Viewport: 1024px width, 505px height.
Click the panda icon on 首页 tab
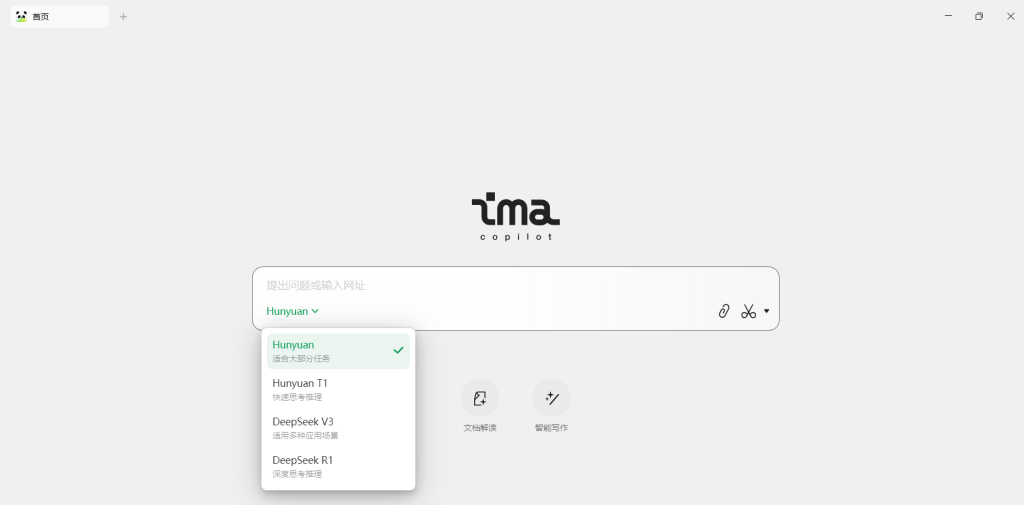point(22,16)
